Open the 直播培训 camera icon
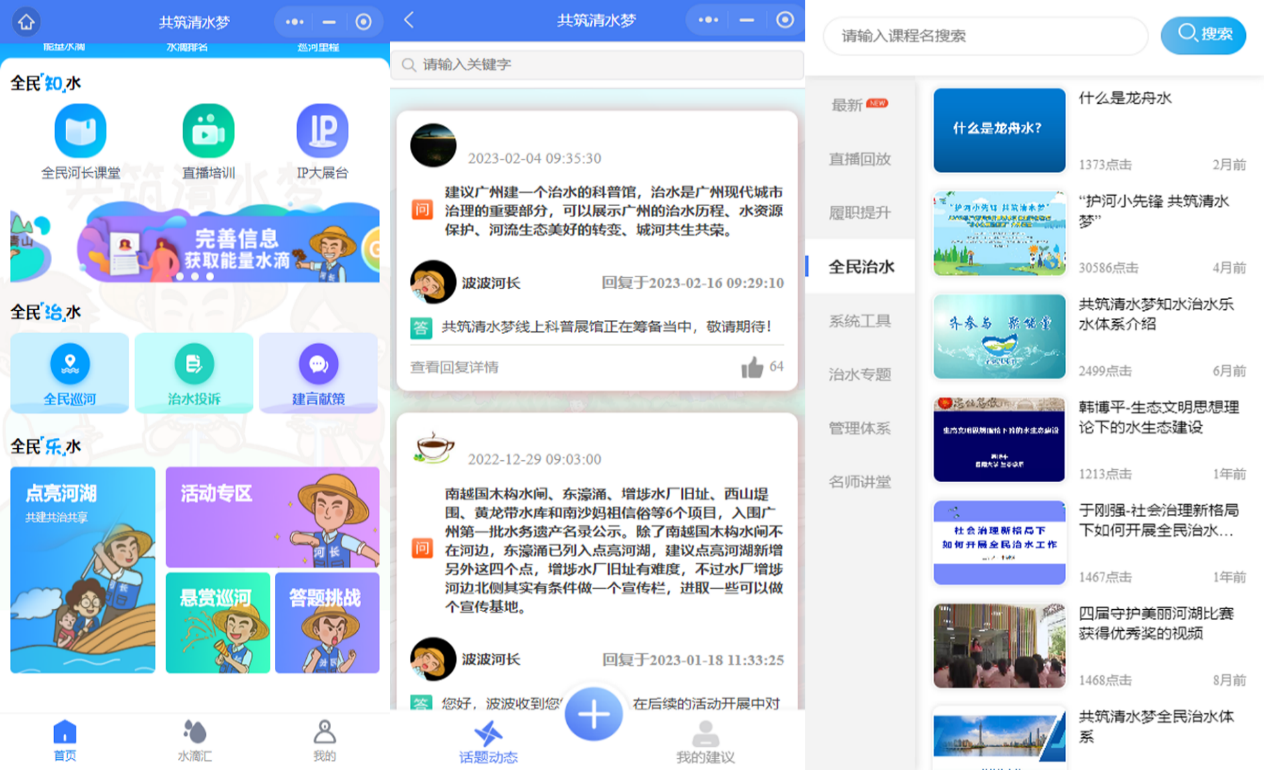This screenshot has width=1264, height=770. tap(208, 131)
